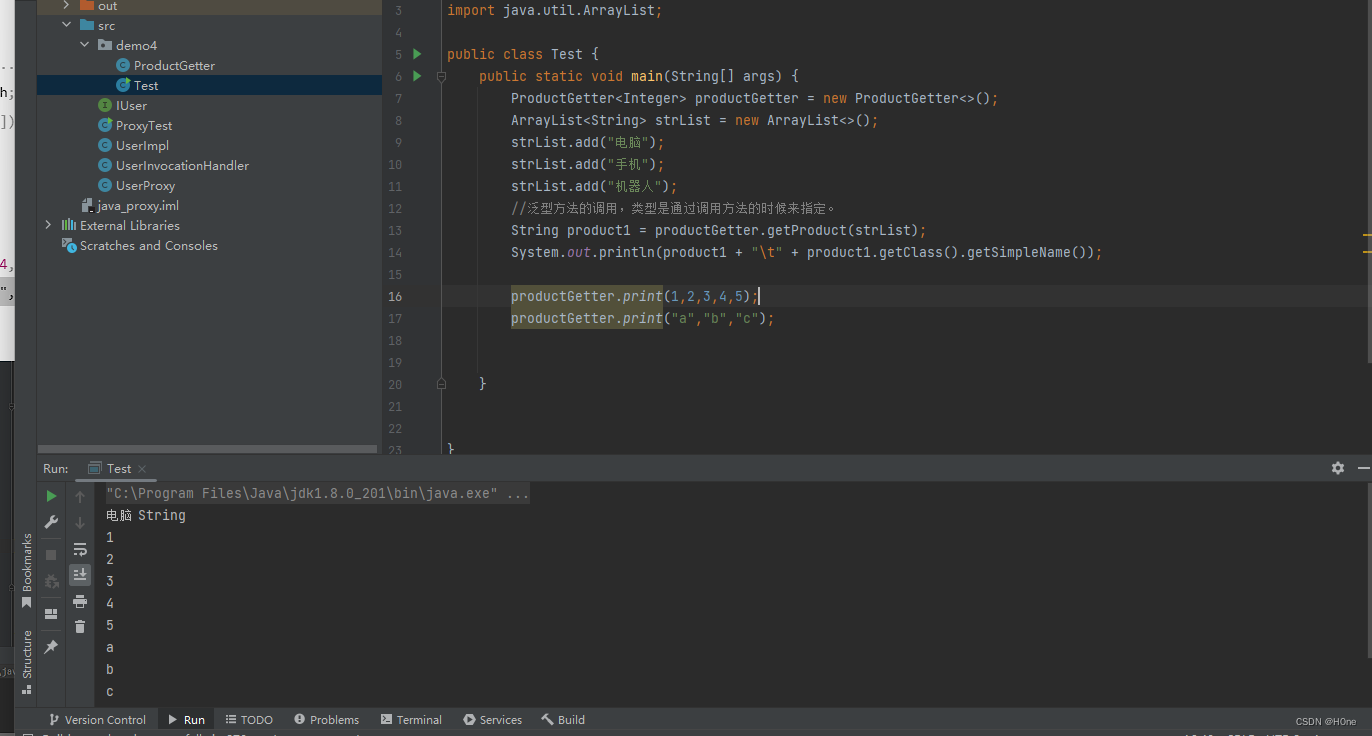The width and height of the screenshot is (1372, 736).
Task: Click the exit/debug bug icon in Run panel
Action: pos(51,581)
